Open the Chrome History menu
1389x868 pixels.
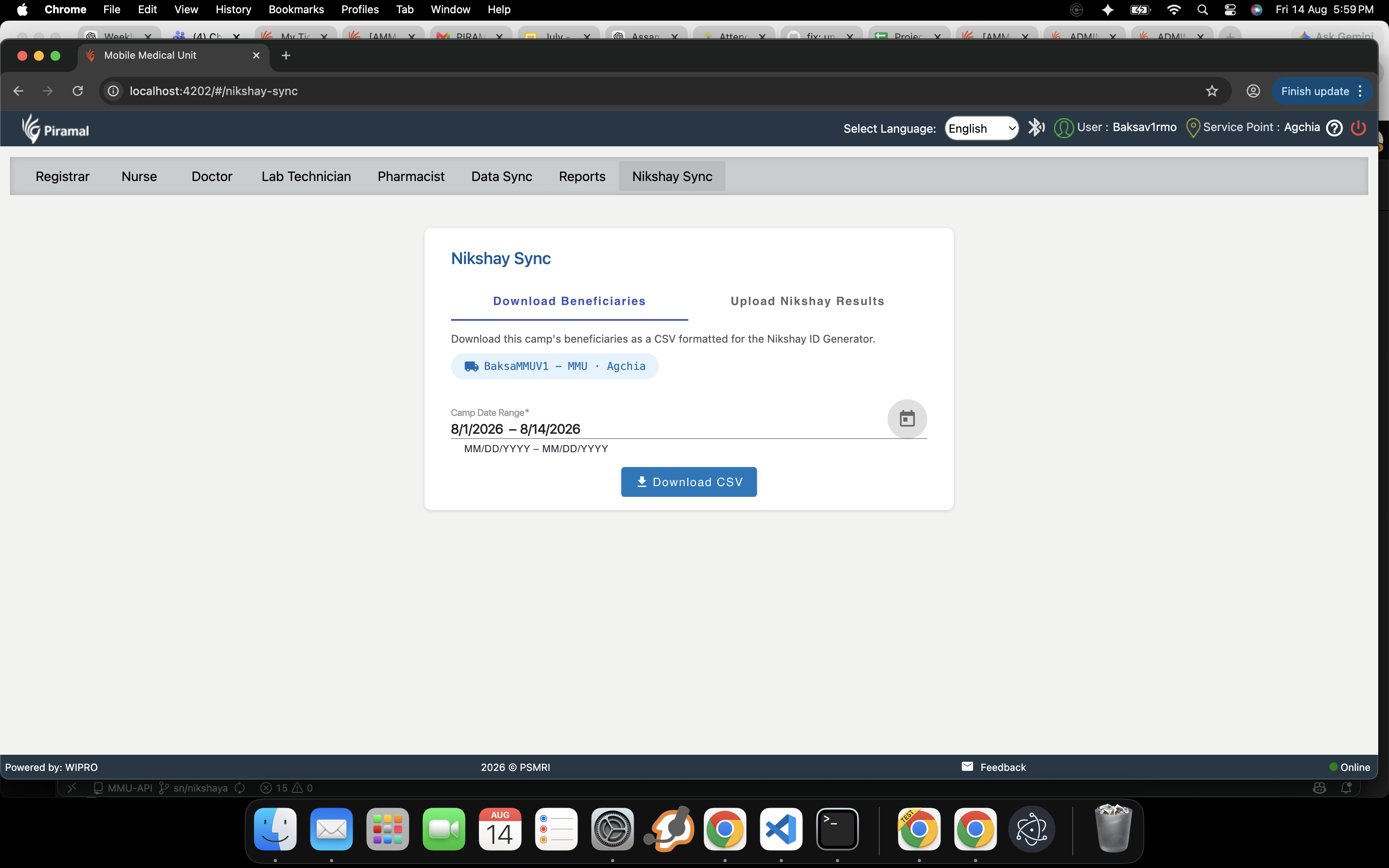(233, 10)
